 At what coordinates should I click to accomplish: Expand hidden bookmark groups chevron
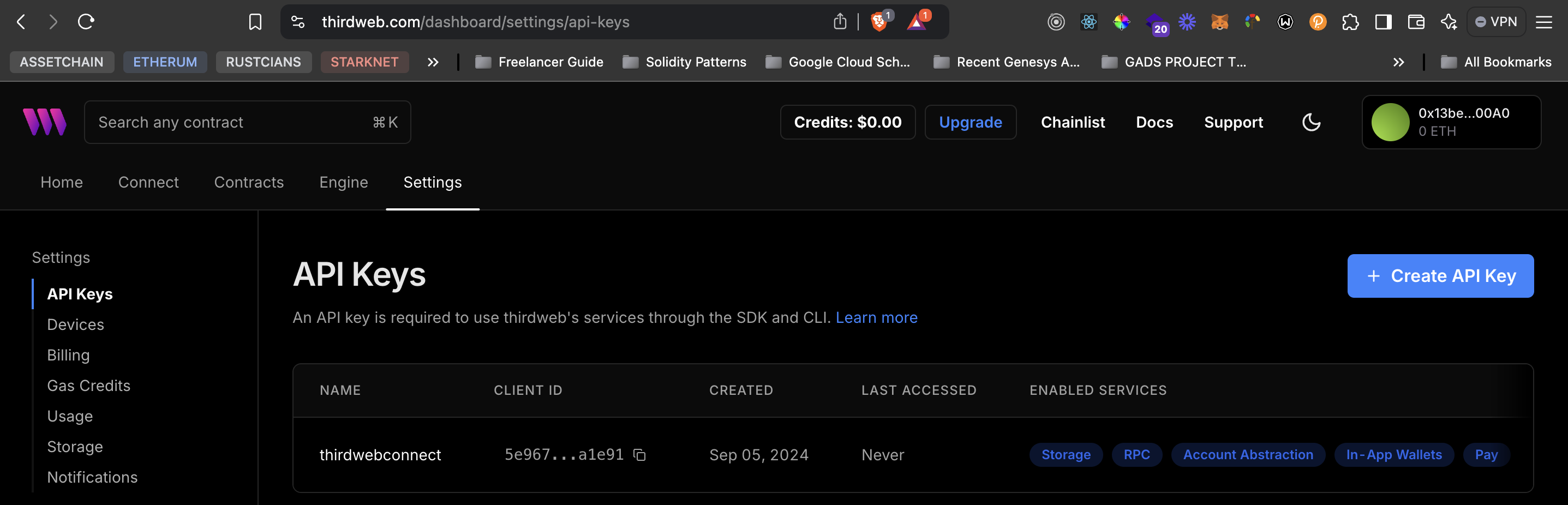point(433,62)
